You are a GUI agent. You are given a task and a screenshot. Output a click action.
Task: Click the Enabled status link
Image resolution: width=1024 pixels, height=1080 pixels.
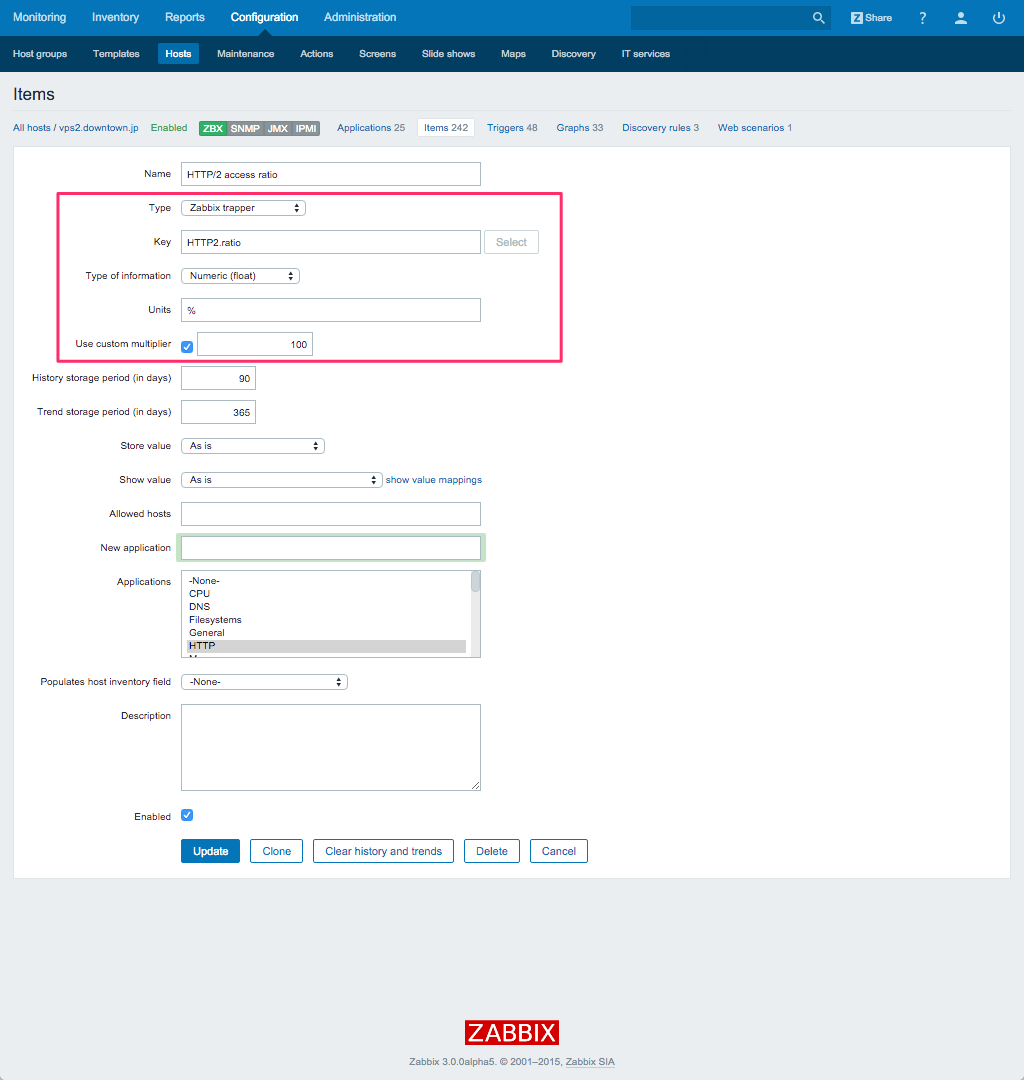pos(169,128)
